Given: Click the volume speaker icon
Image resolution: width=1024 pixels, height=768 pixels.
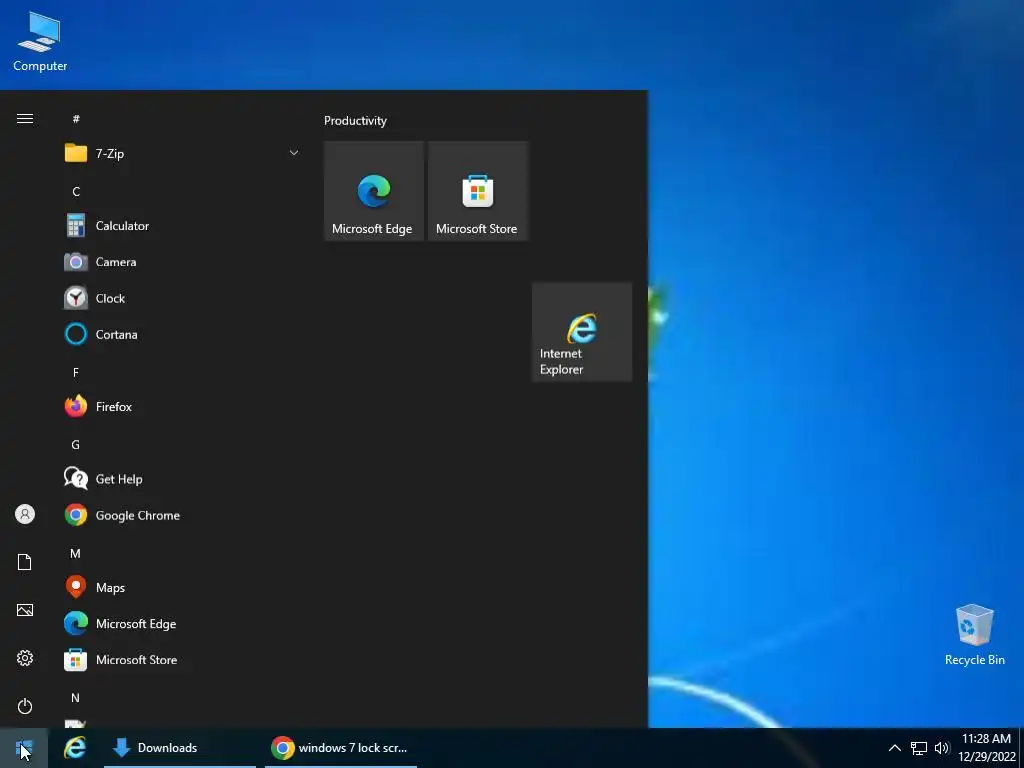Looking at the screenshot, I should [942, 748].
